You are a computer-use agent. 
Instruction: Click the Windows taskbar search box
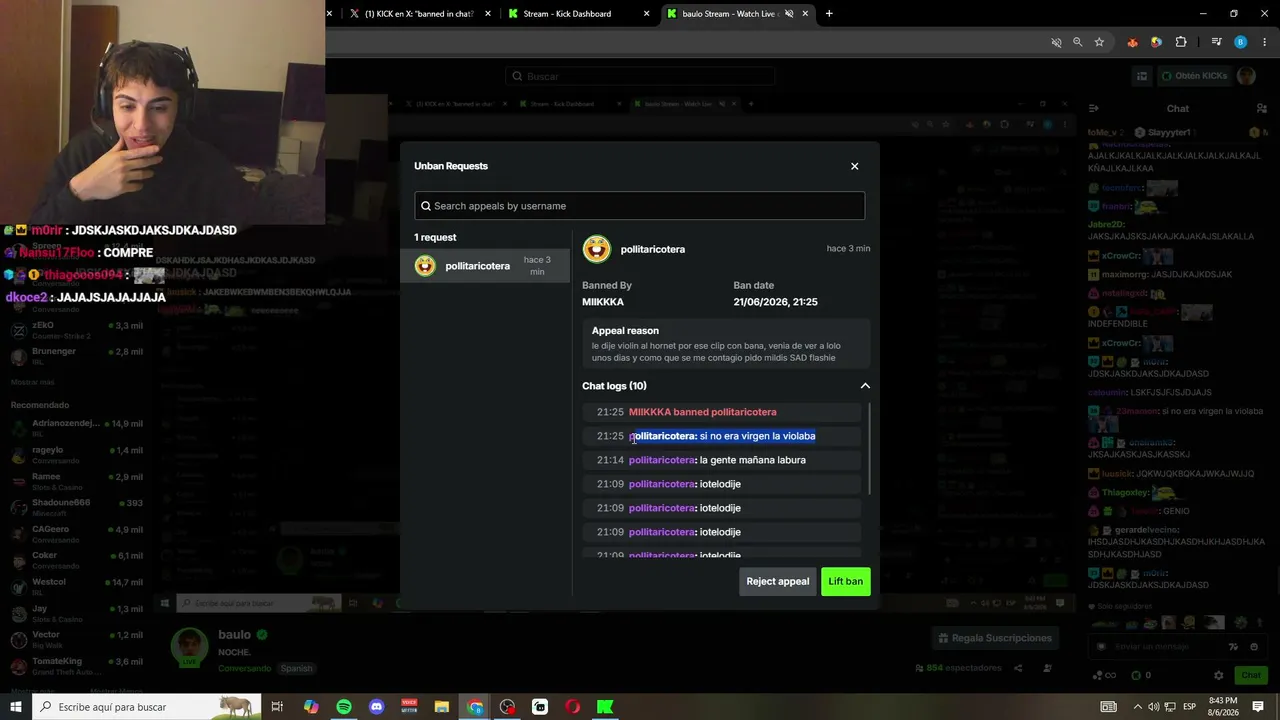pos(148,707)
